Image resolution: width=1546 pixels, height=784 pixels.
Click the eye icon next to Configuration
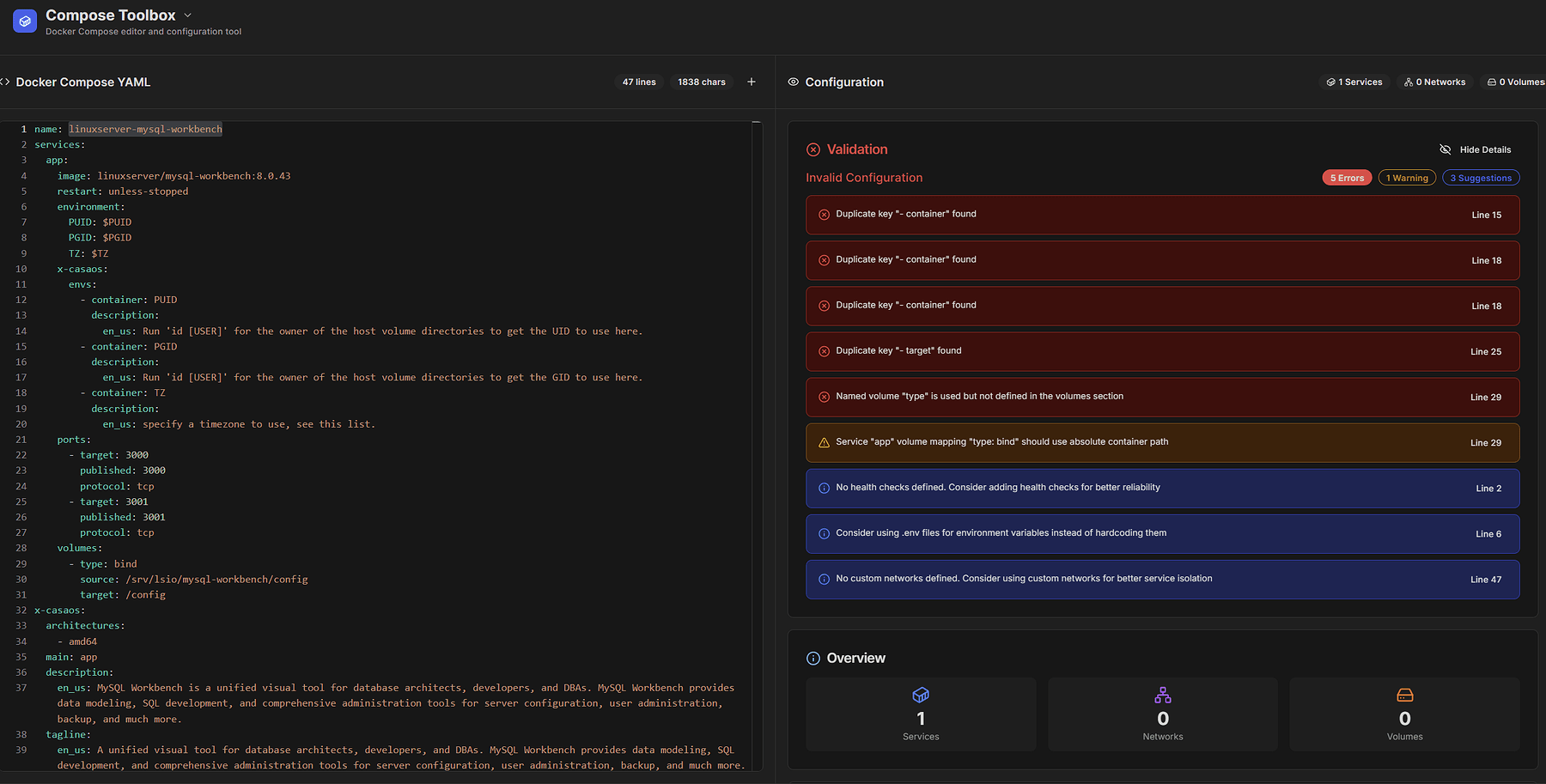point(794,82)
